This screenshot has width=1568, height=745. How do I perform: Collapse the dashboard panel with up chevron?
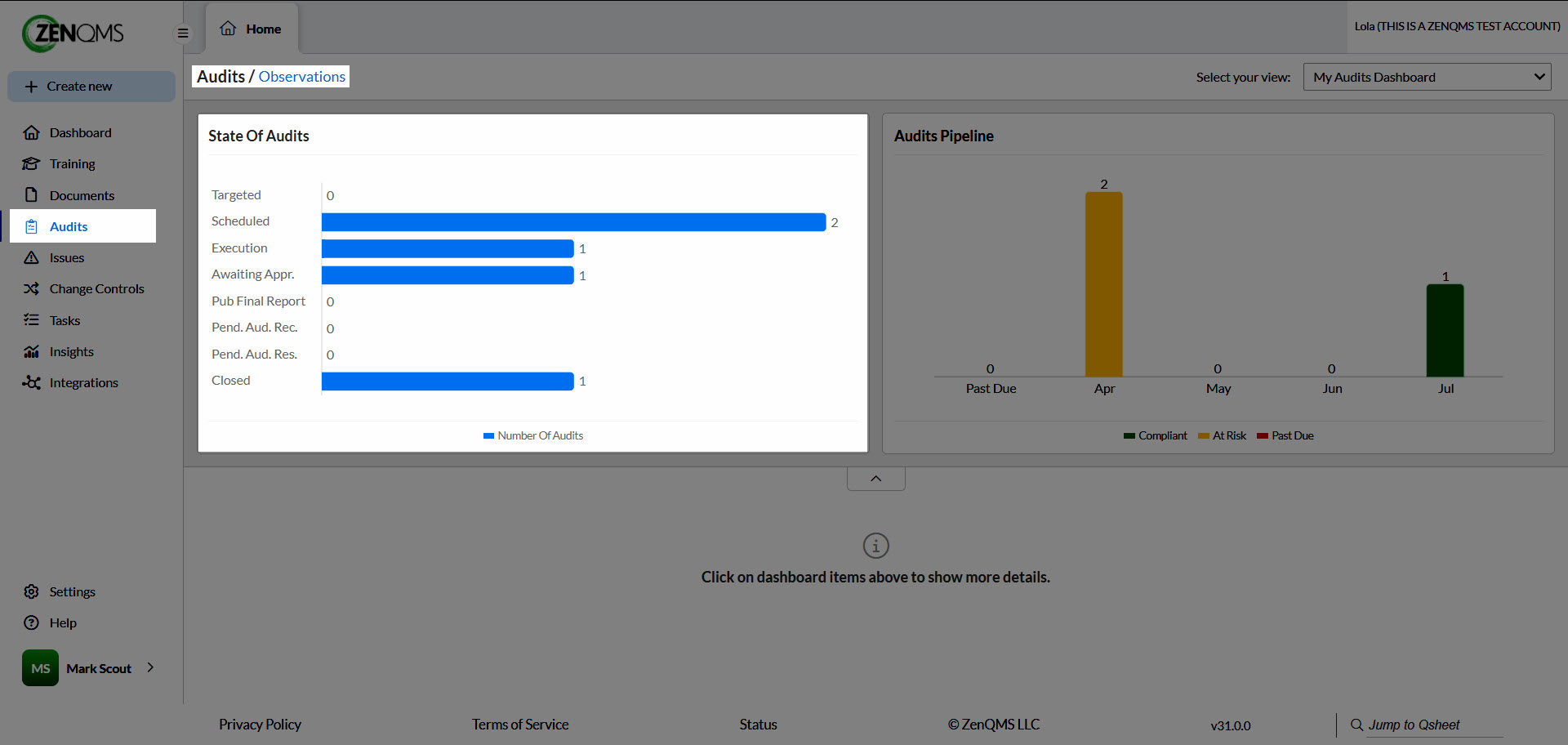[x=875, y=479]
